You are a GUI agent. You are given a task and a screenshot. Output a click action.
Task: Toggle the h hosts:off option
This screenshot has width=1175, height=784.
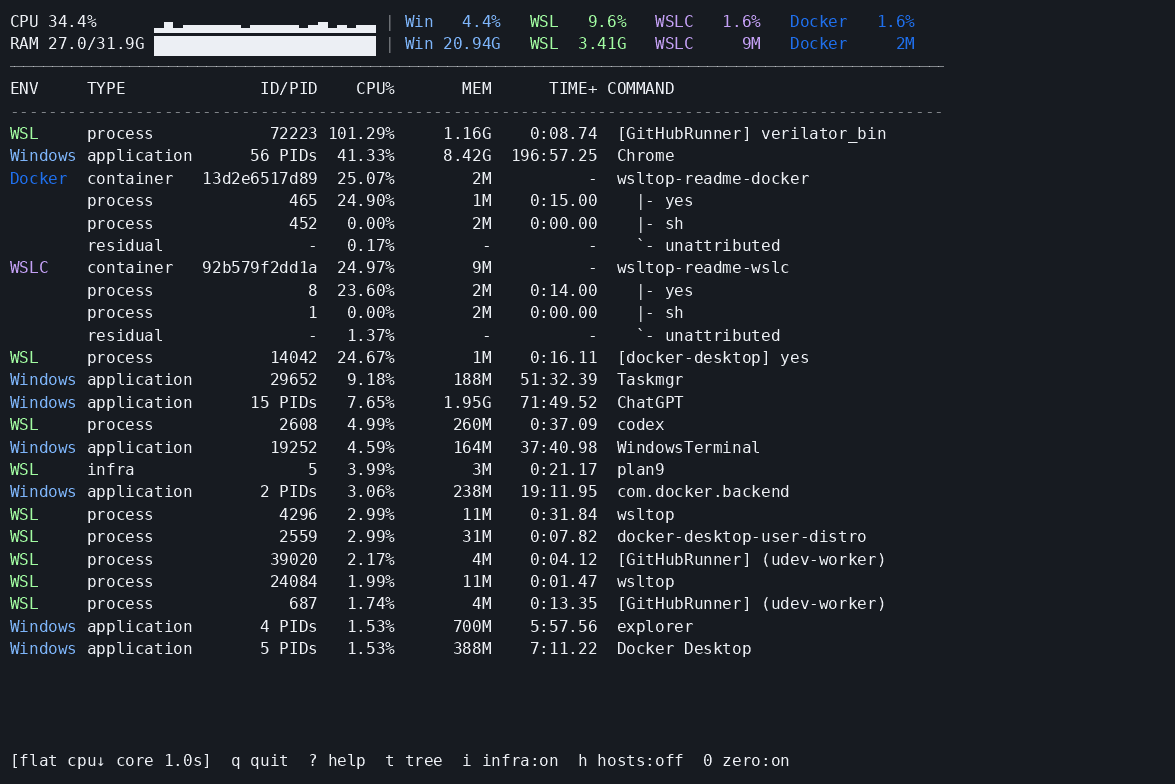(631, 761)
